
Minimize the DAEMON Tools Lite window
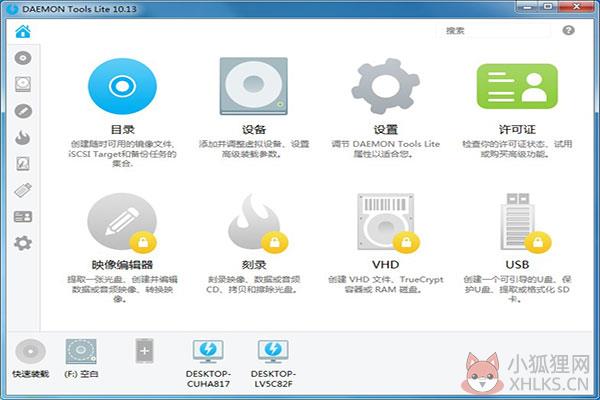click(x=528, y=7)
